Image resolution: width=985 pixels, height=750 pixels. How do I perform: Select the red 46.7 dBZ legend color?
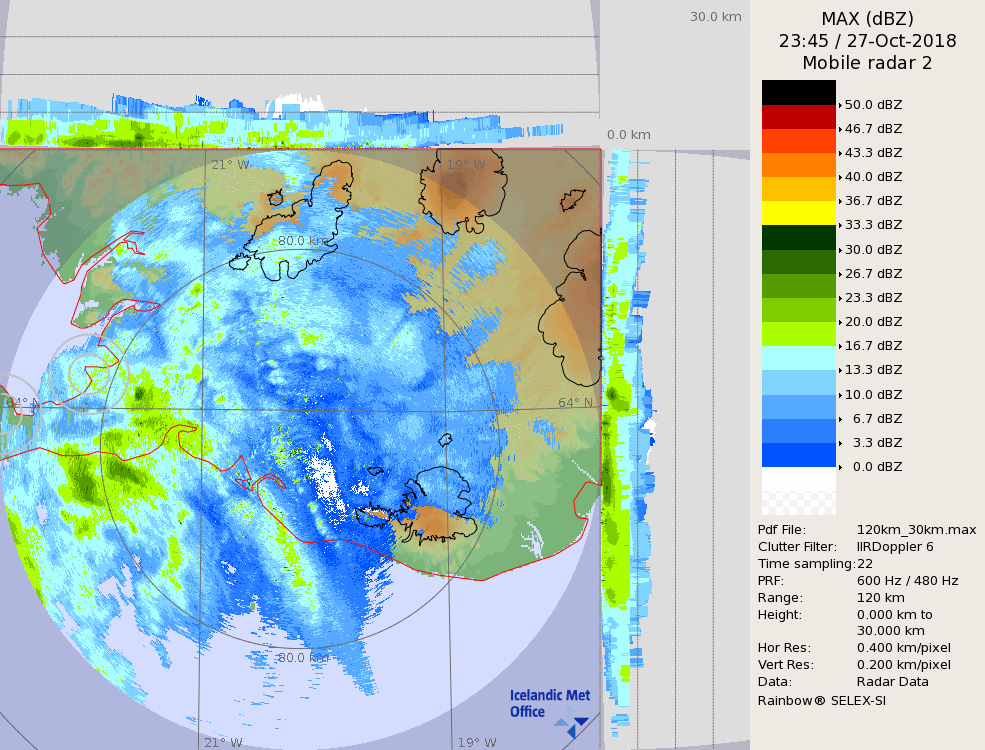[798, 117]
